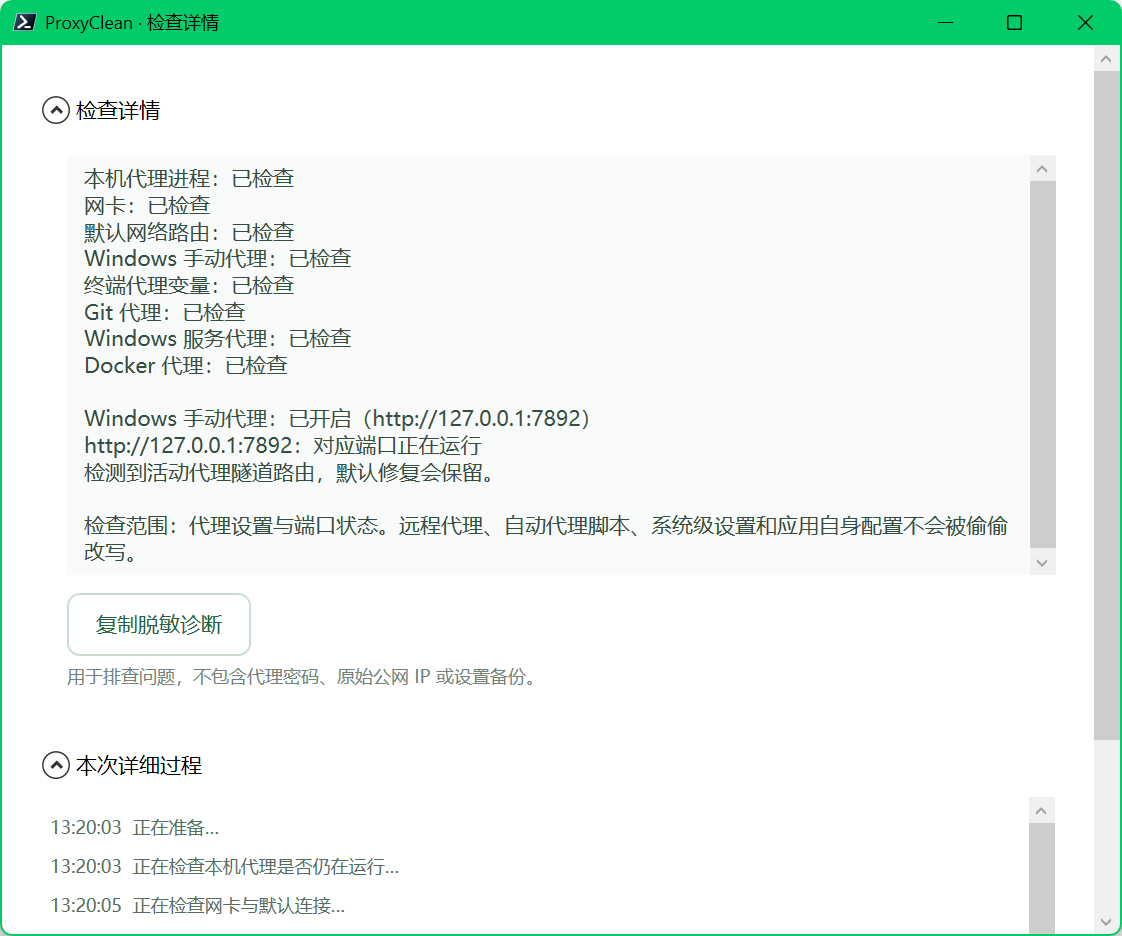This screenshot has height=936, width=1122.
Task: Click log entry 13:20:03 正在准备...
Action: (135, 828)
